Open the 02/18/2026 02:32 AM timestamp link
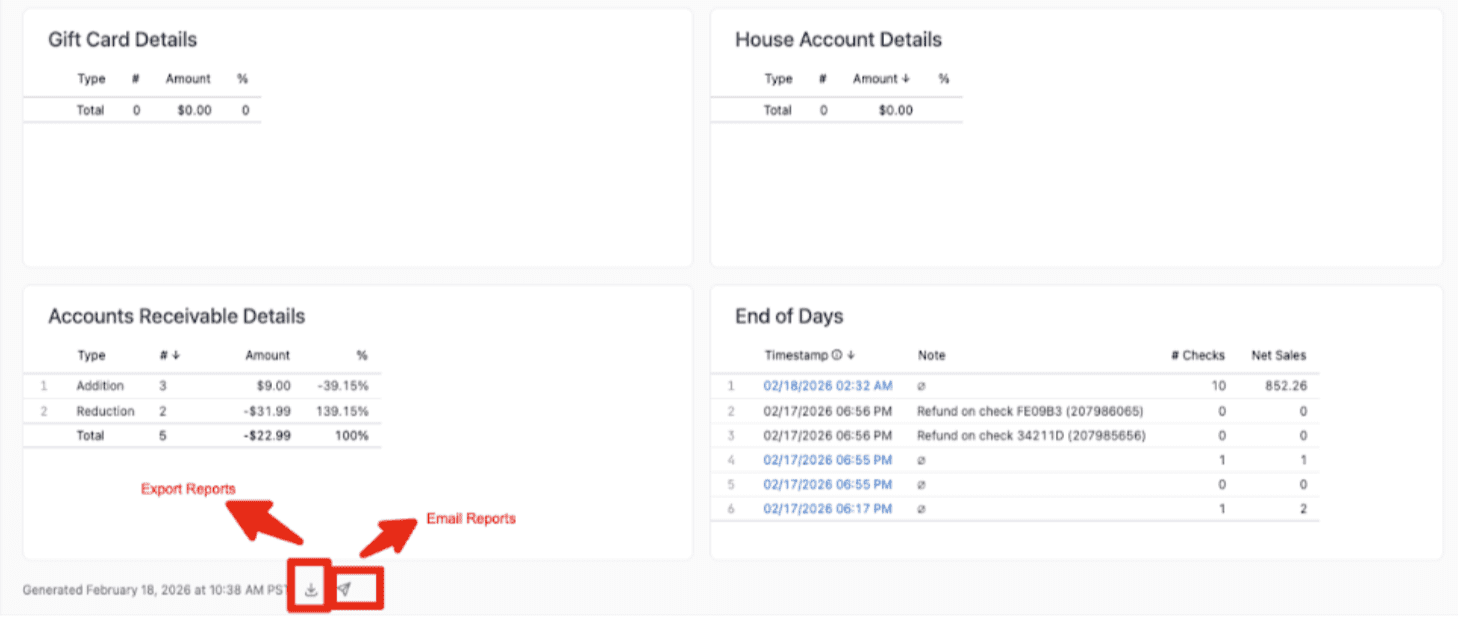The height and width of the screenshot is (620, 1458). [827, 385]
